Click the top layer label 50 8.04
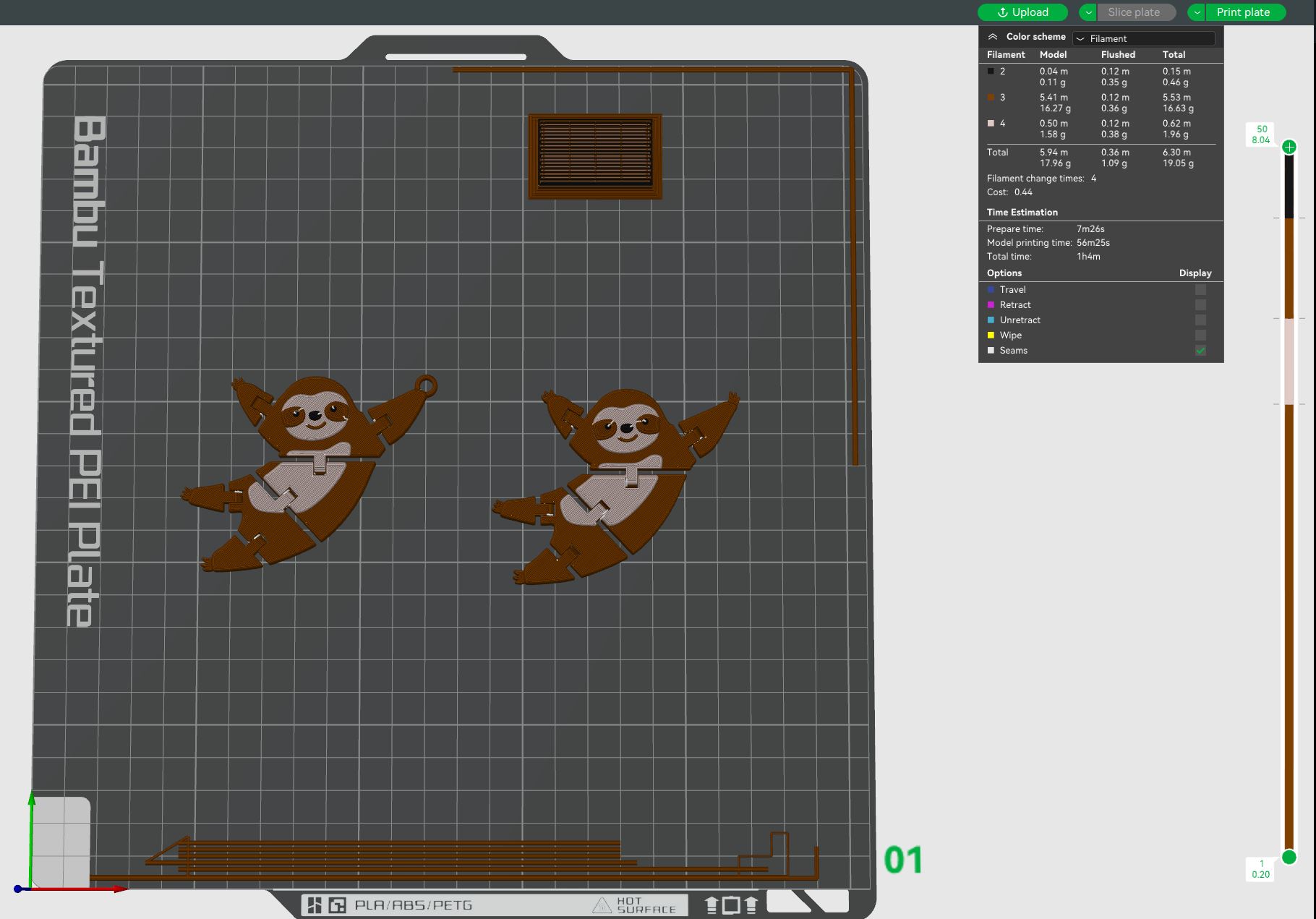1316x919 pixels. coord(1261,135)
